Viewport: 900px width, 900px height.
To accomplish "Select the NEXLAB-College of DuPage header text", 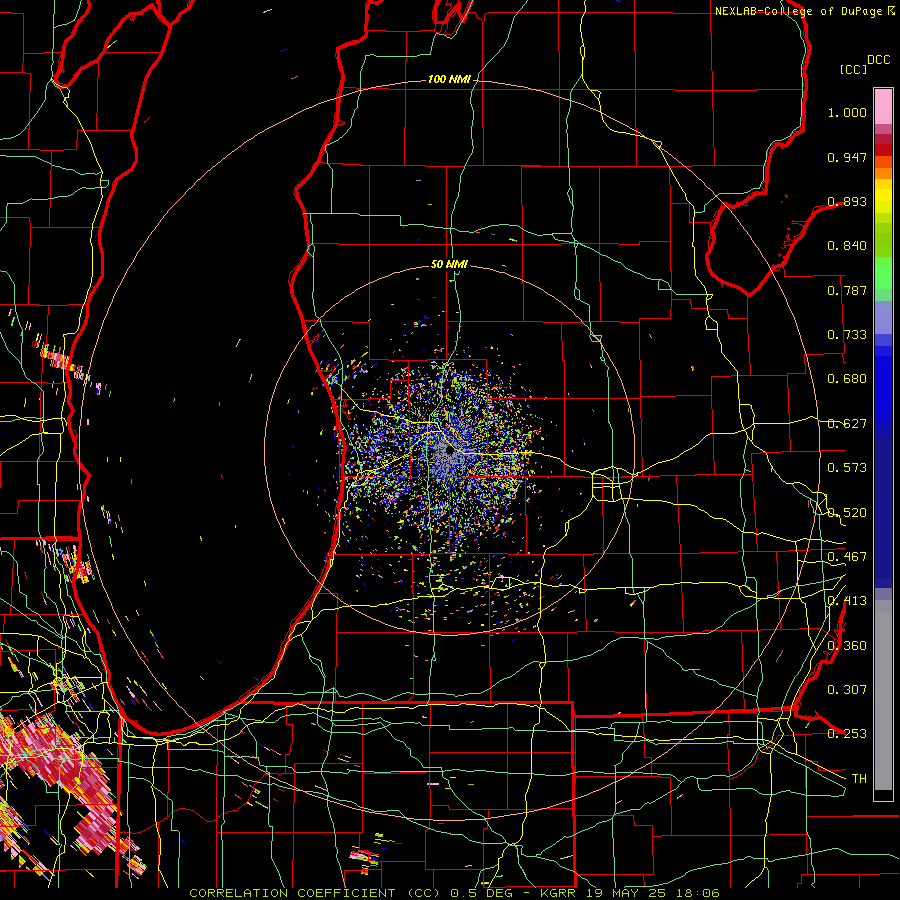I will [x=798, y=11].
